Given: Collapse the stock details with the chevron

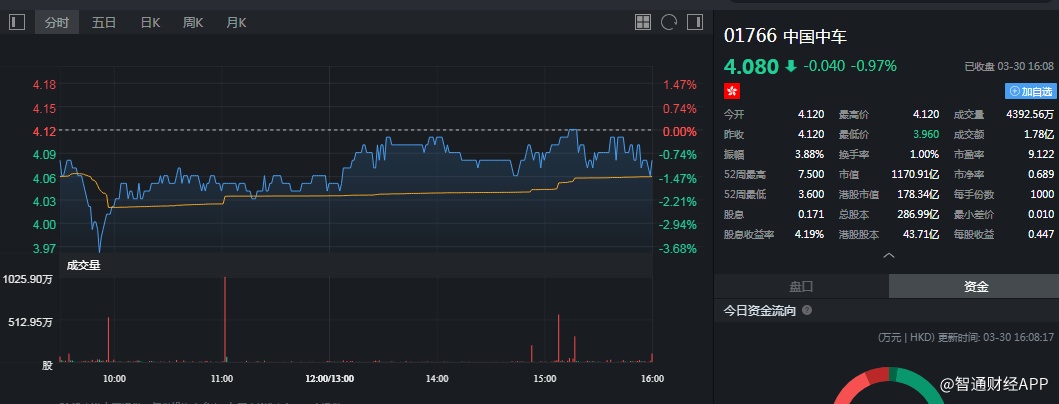Looking at the screenshot, I should (886, 256).
